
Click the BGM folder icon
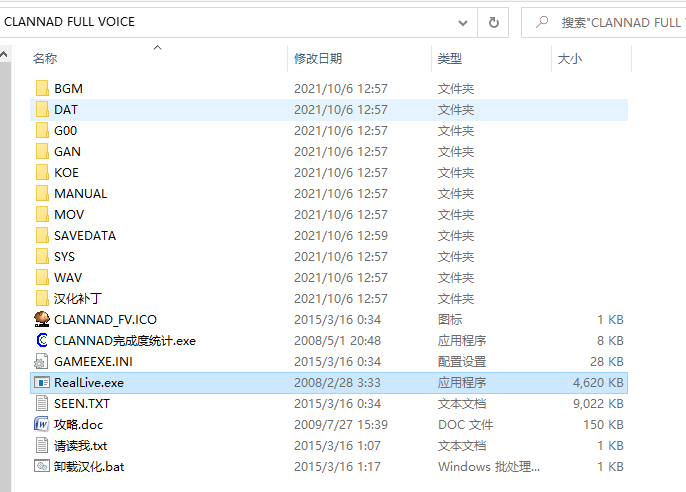pos(42,88)
